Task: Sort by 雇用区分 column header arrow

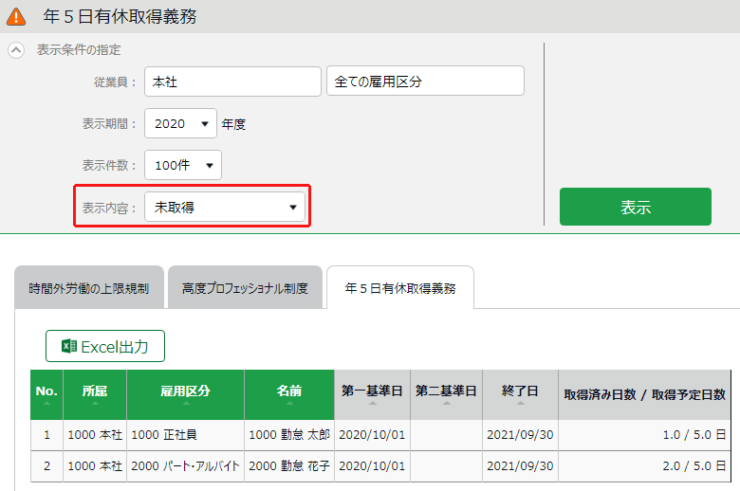Action: (x=185, y=403)
